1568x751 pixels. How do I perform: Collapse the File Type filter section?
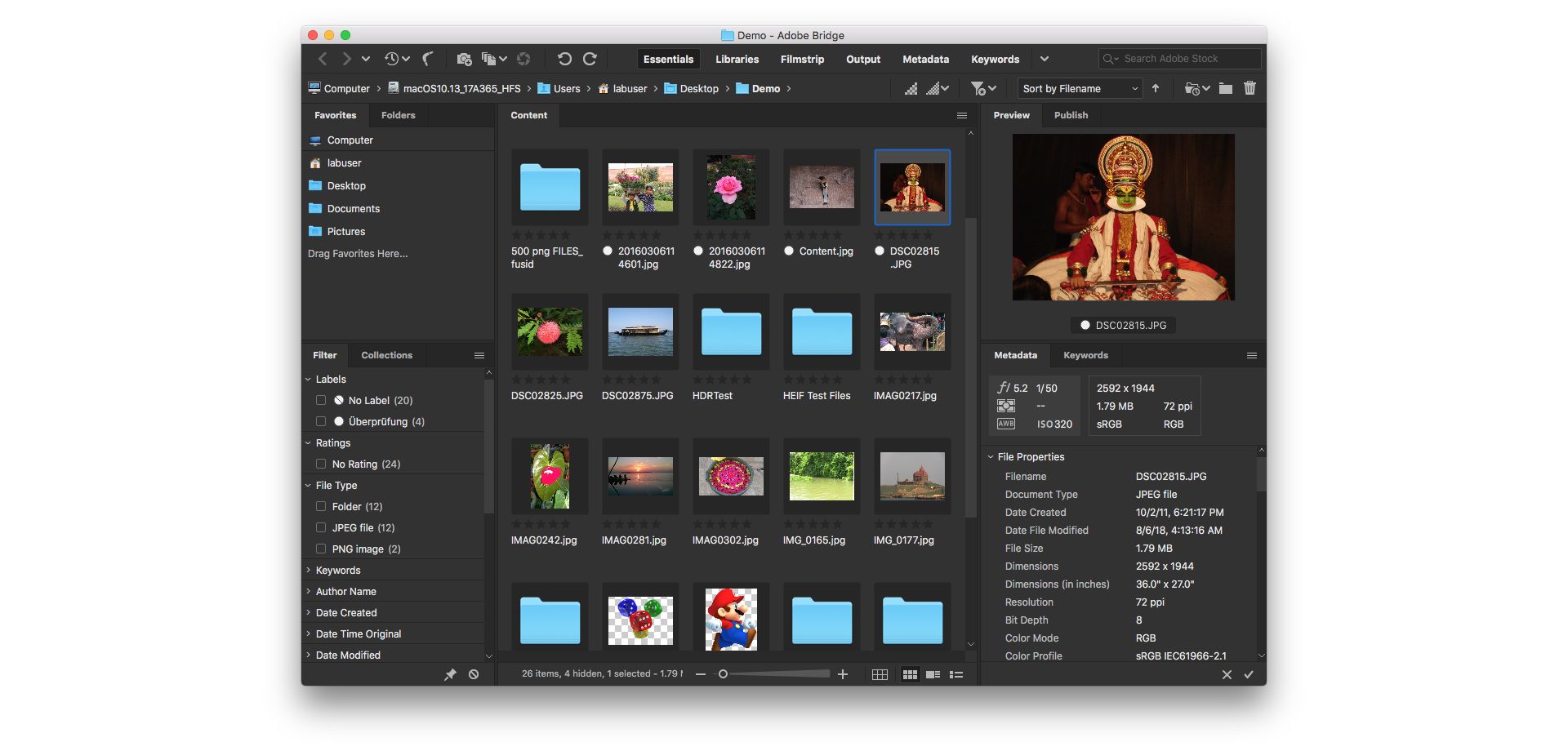coord(308,485)
